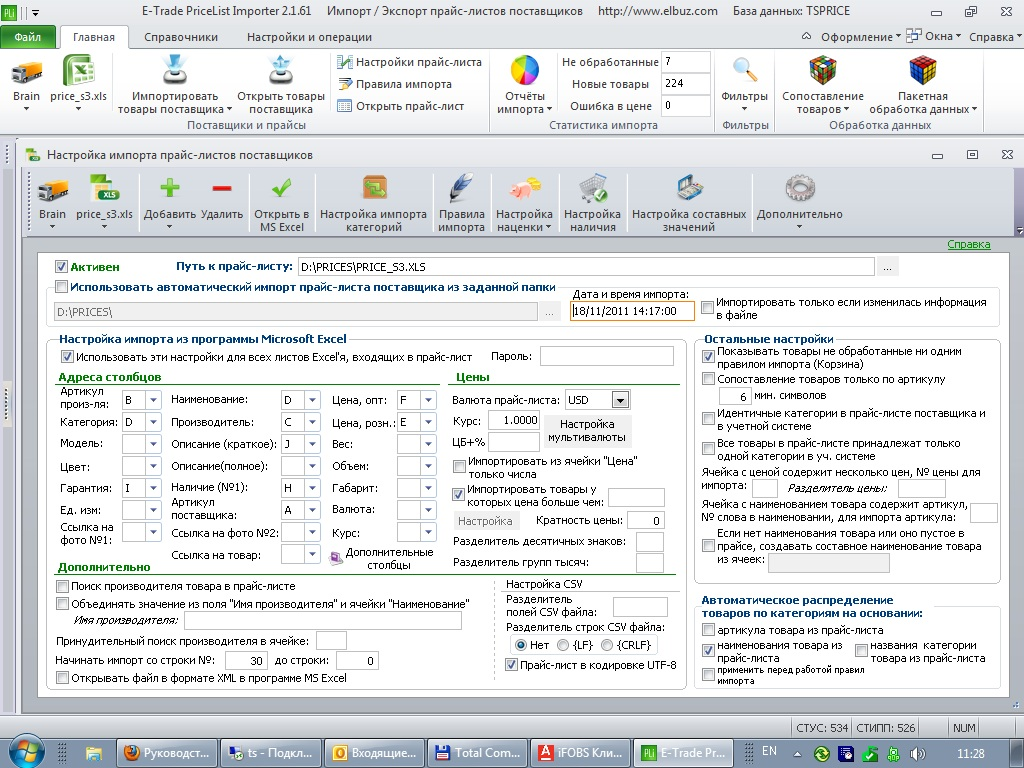This screenshot has height=768, width=1024.
Task: Click Дополнительные столбцы icon
Action: (336, 558)
